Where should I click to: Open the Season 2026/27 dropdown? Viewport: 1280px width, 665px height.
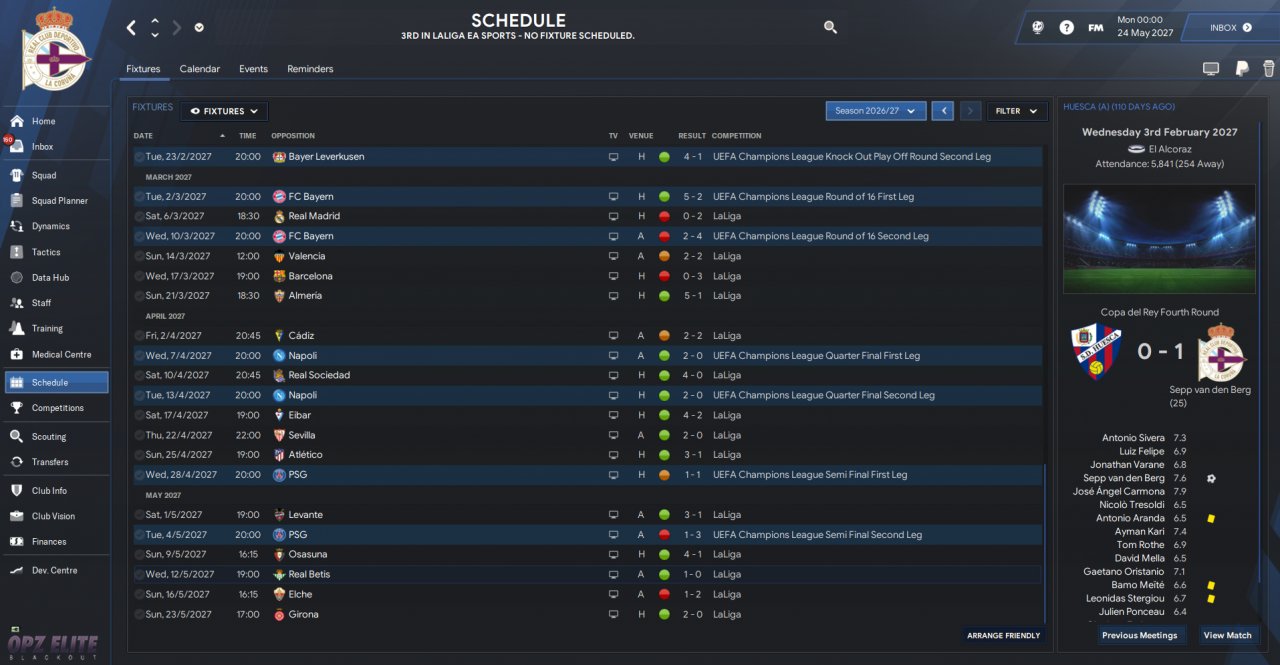(876, 111)
